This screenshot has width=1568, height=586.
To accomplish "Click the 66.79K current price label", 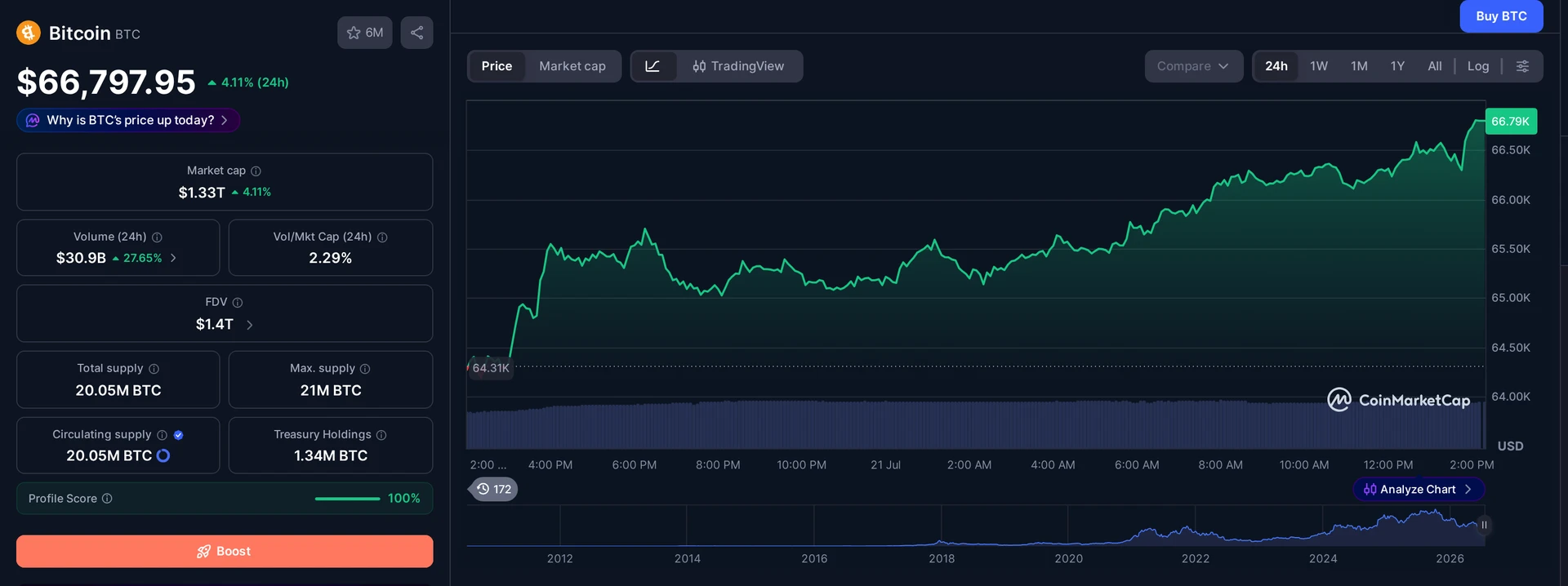I will (1511, 122).
